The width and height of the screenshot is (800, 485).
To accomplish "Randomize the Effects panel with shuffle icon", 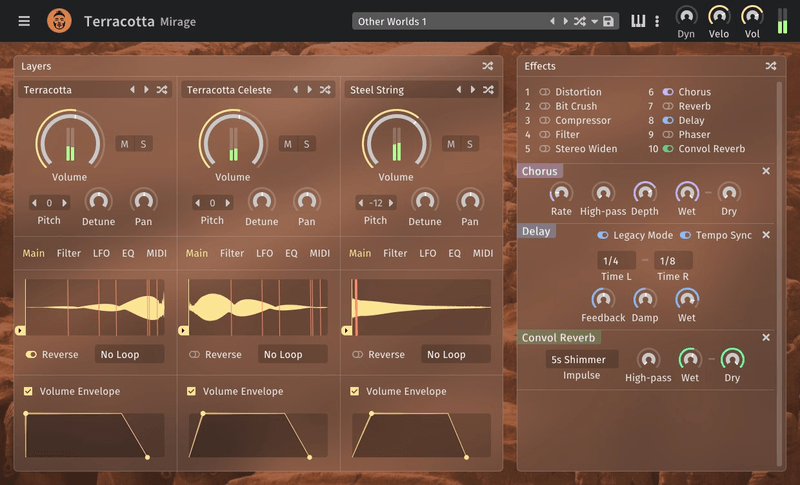I will tap(771, 66).
